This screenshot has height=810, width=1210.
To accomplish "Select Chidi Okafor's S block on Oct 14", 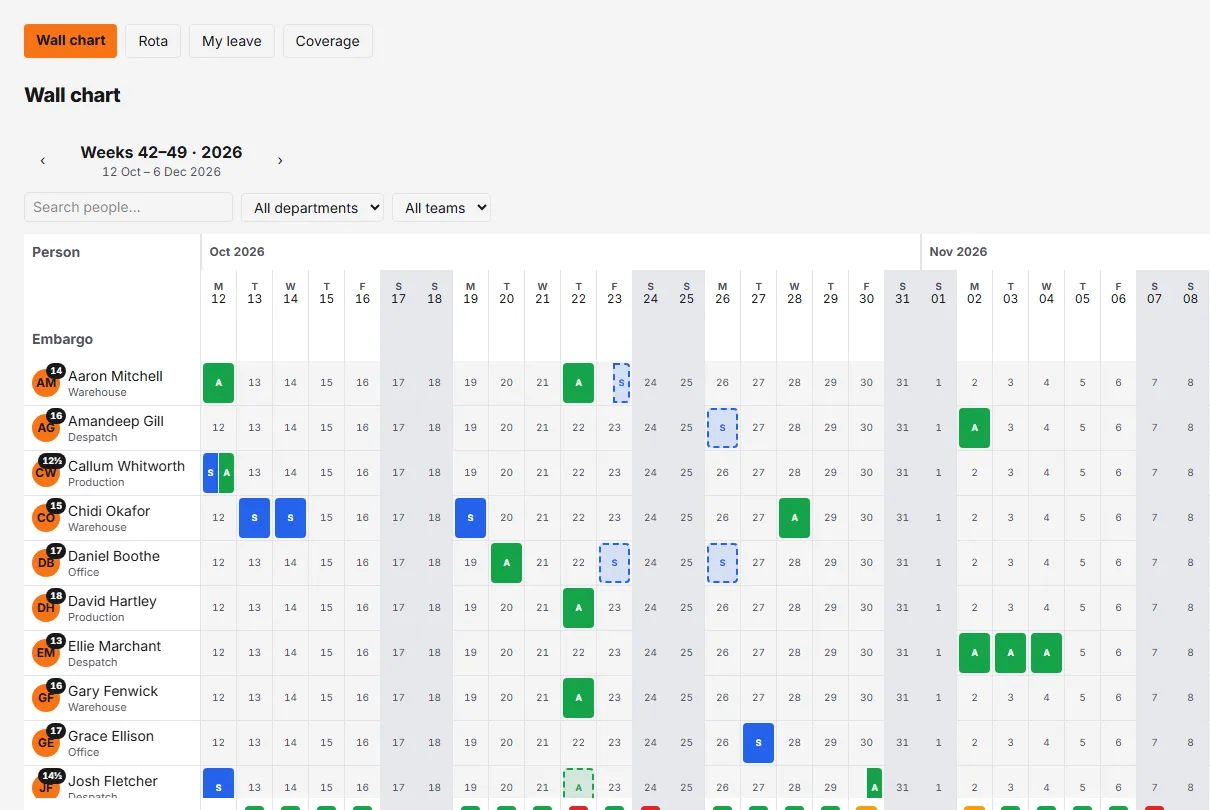I will click(291, 518).
